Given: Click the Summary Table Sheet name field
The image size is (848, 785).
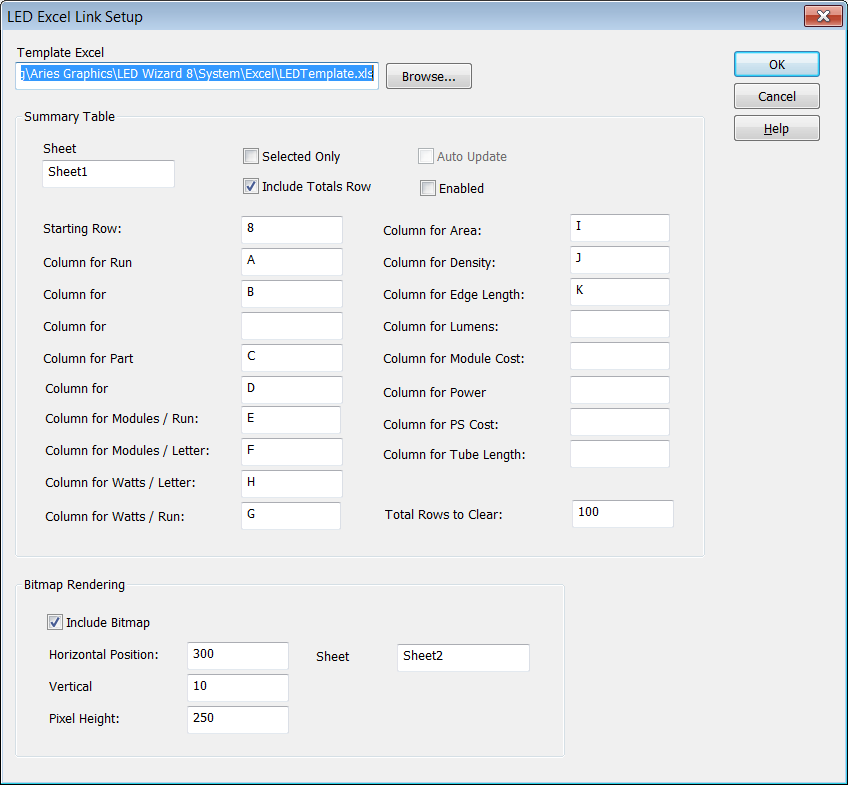Looking at the screenshot, I should tap(108, 173).
